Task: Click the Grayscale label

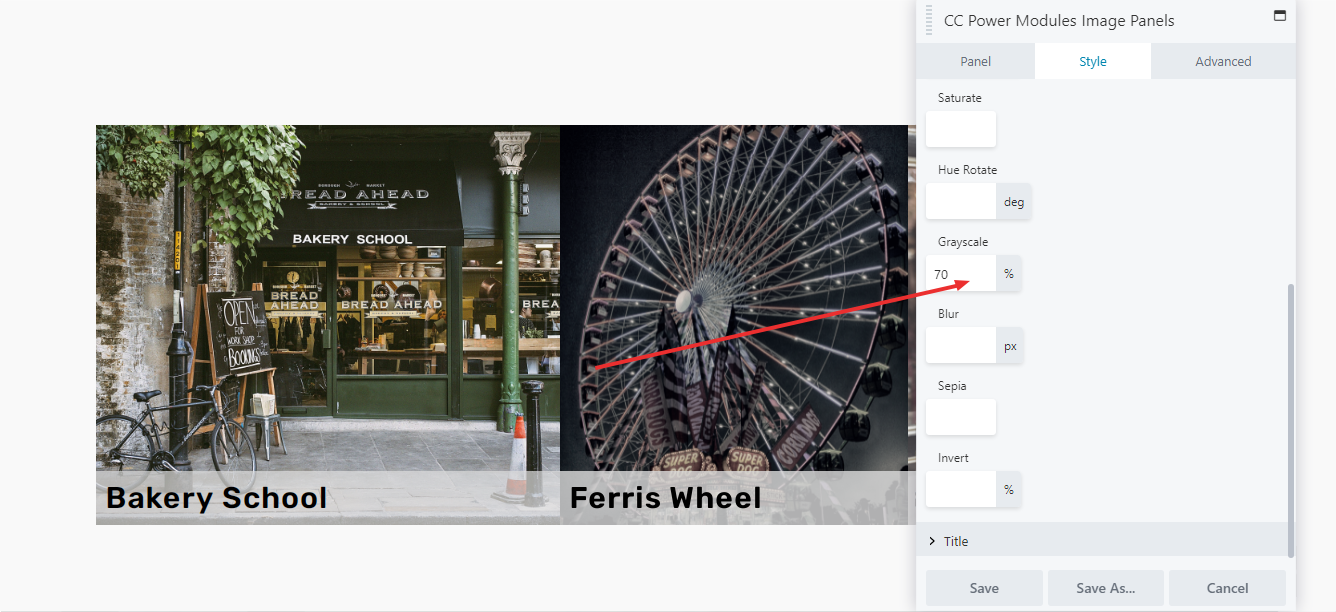Action: pos(963,242)
